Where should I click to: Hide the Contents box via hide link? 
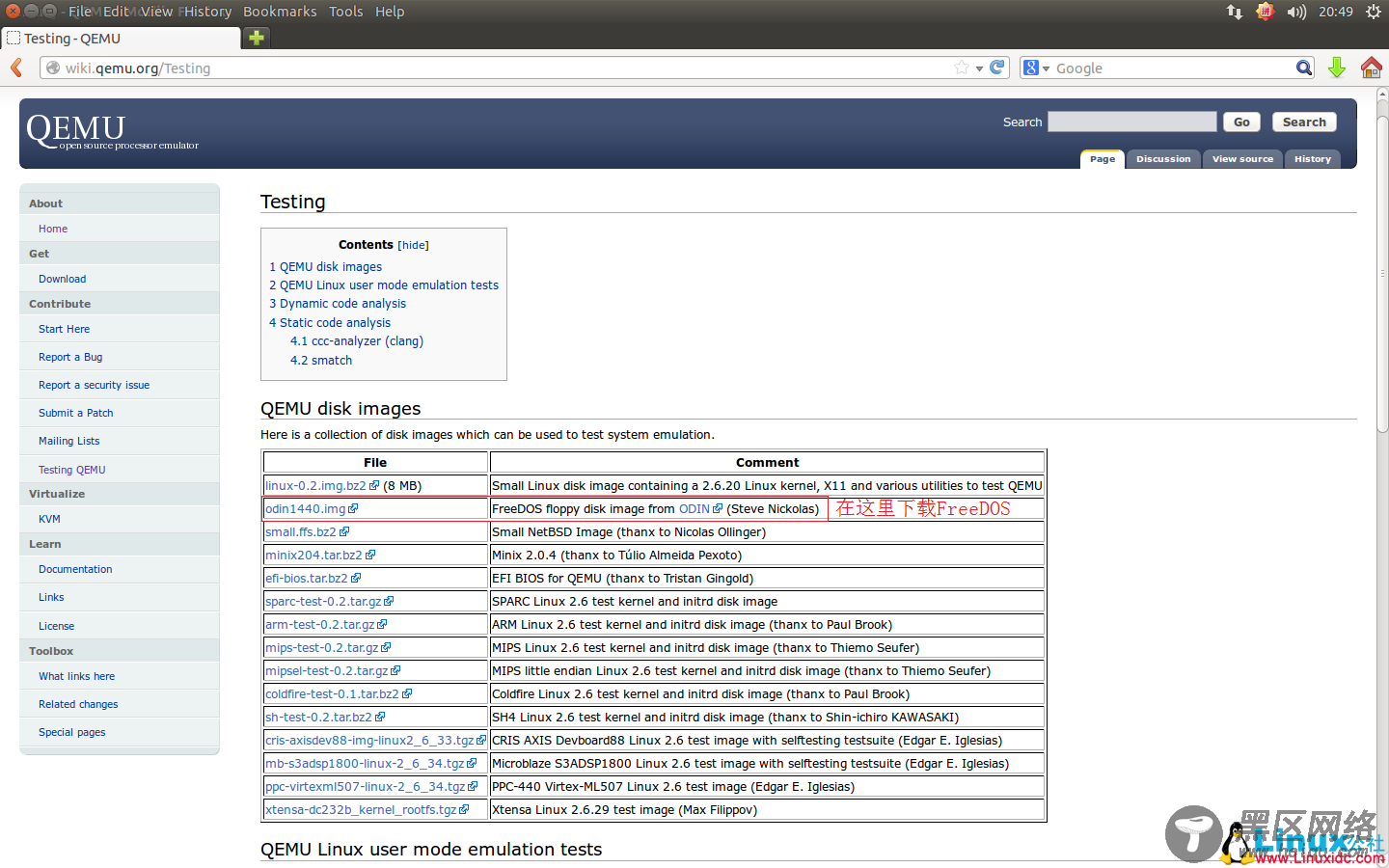pos(414,245)
